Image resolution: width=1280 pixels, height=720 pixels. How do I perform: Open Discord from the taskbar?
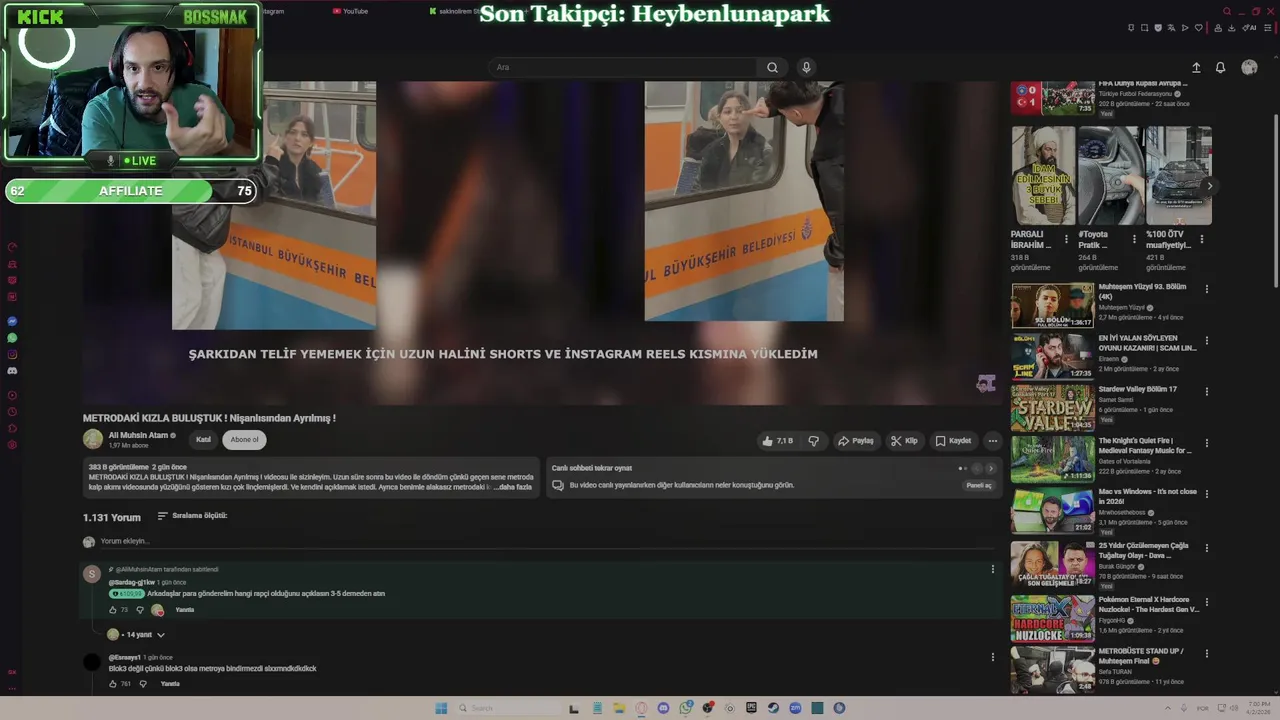tap(664, 708)
